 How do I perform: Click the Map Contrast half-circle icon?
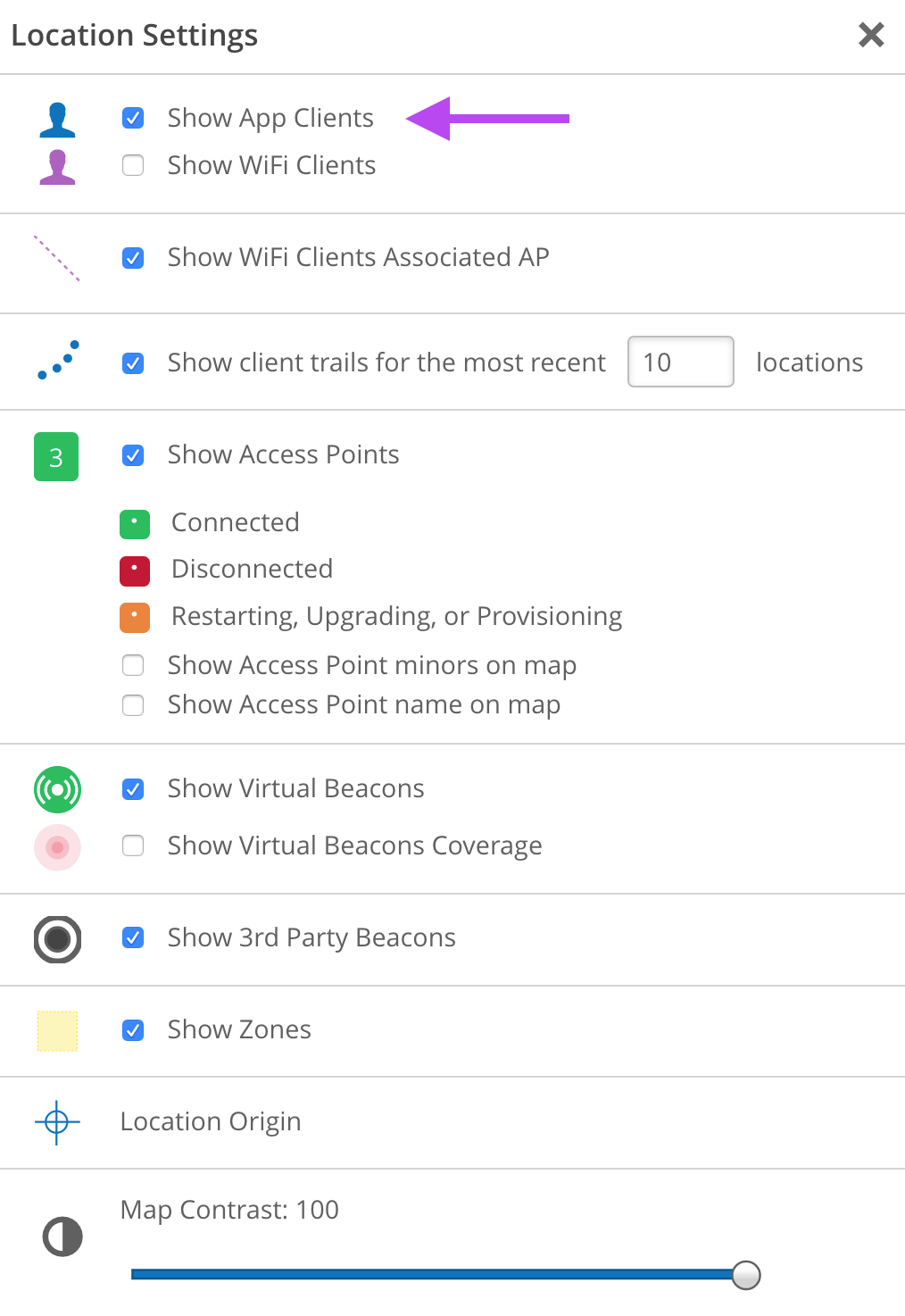tap(62, 1237)
